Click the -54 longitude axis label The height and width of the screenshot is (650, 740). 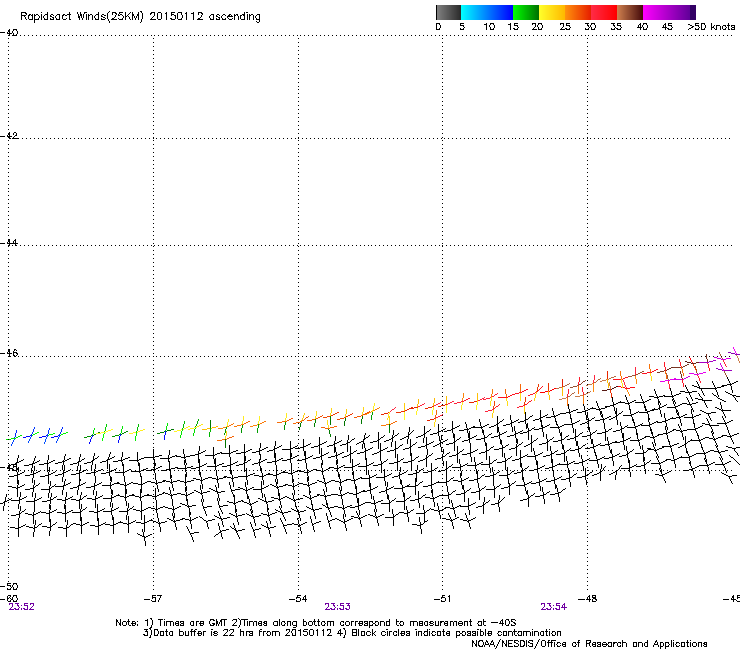click(x=298, y=599)
